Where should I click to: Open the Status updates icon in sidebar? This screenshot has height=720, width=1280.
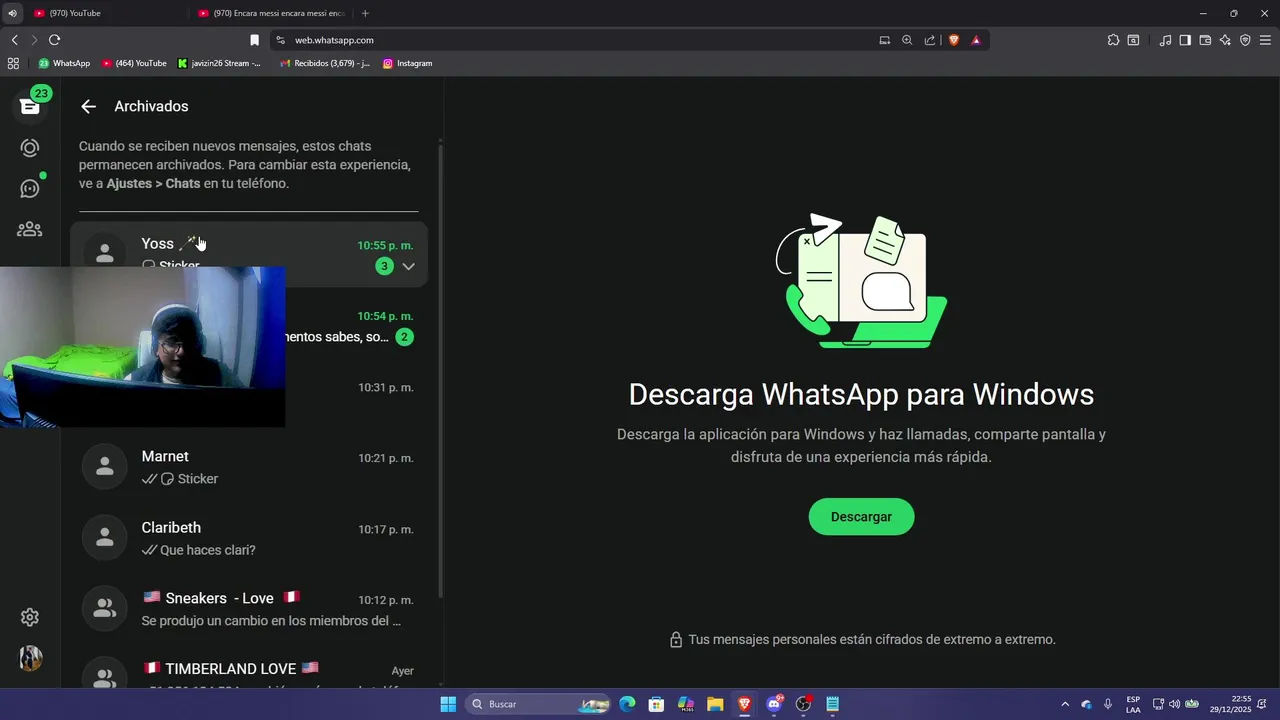(30, 148)
